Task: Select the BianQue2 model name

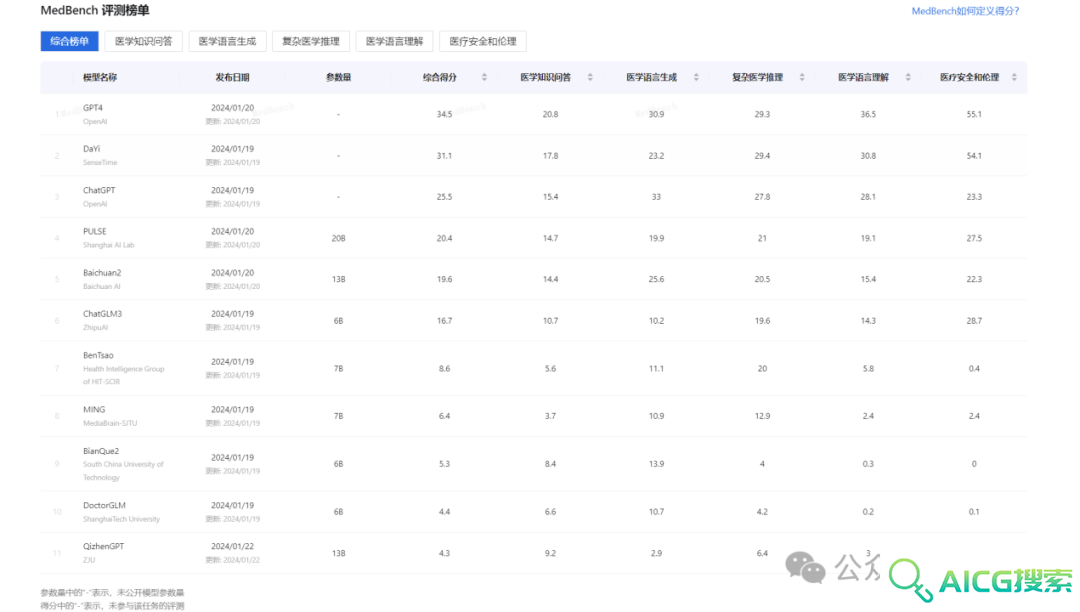Action: 101,451
